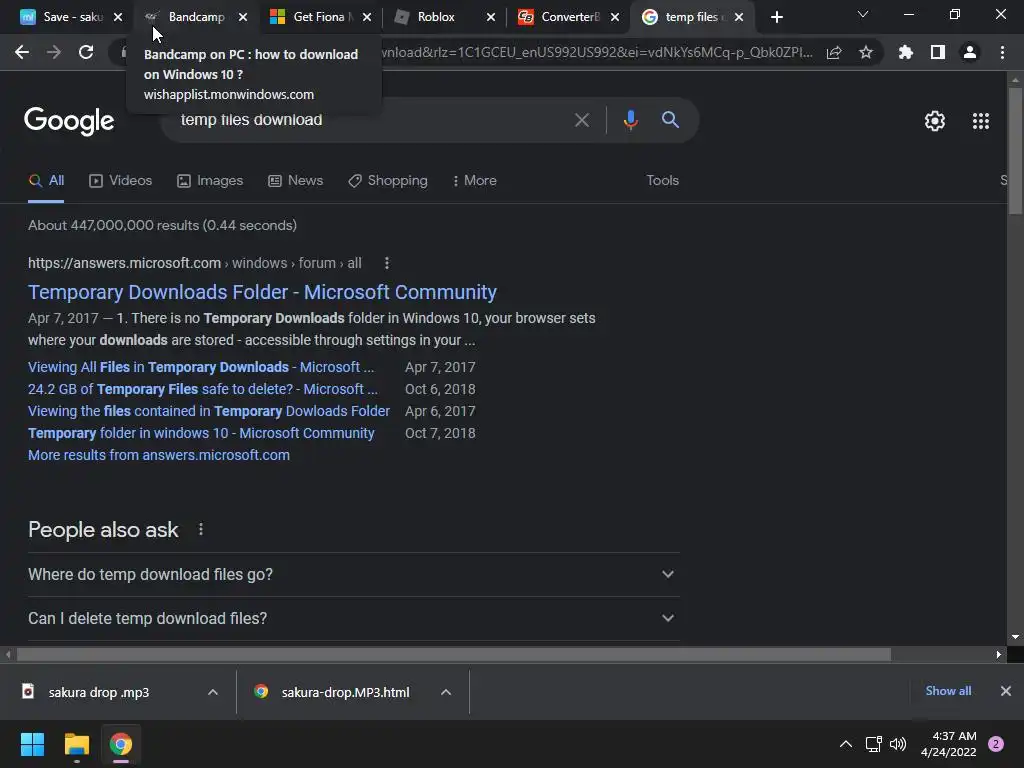1024x768 pixels.
Task: Close the Roblox tab
Action: pos(491,17)
